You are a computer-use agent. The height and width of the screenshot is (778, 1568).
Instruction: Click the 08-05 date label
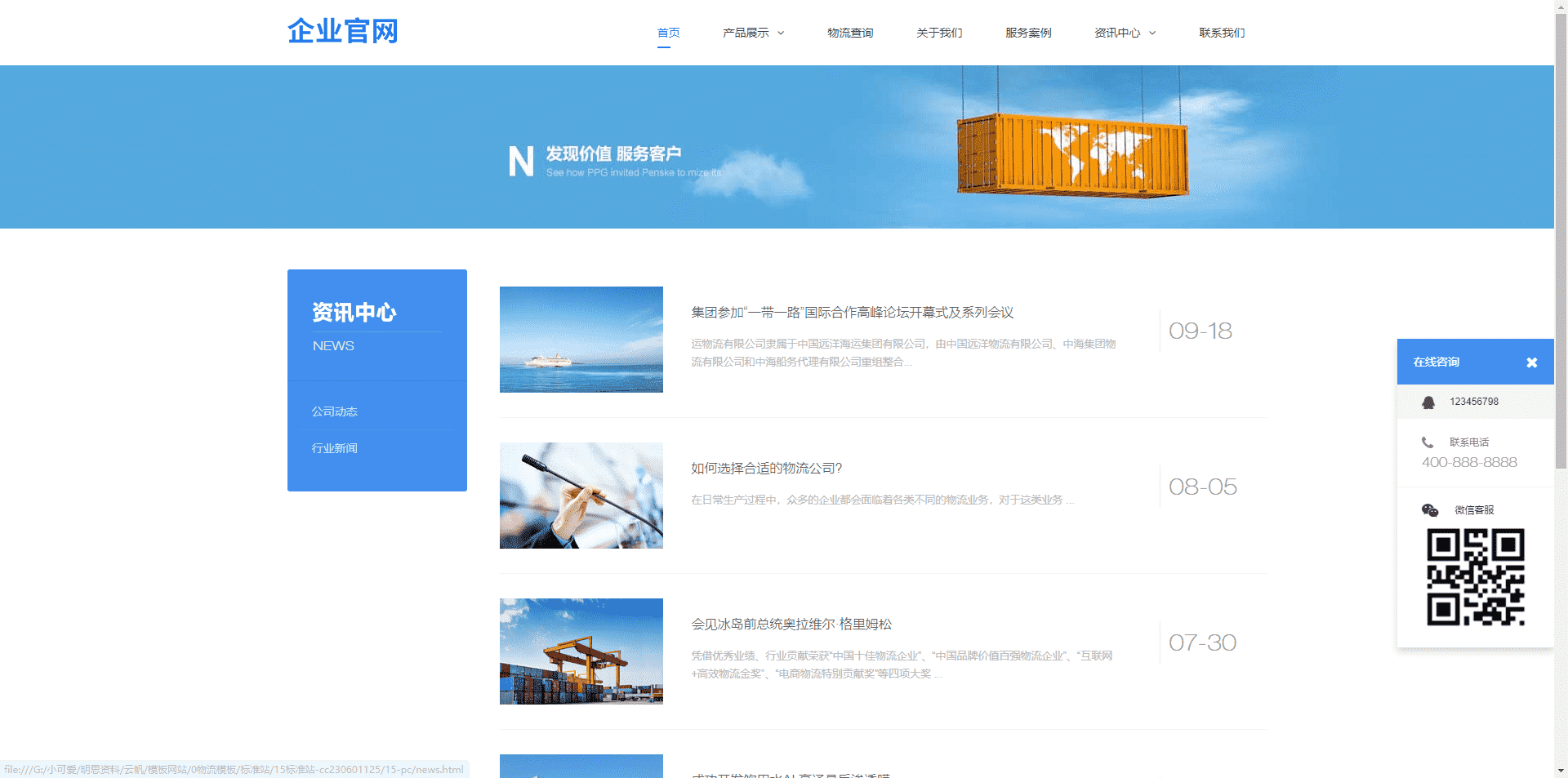click(1203, 487)
